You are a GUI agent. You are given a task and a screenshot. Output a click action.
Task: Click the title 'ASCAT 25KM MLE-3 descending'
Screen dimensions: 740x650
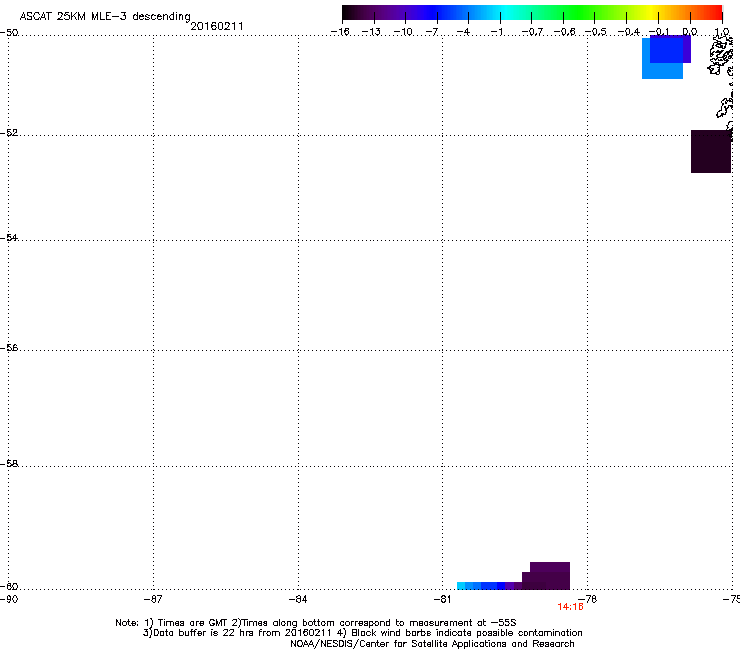tap(105, 16)
